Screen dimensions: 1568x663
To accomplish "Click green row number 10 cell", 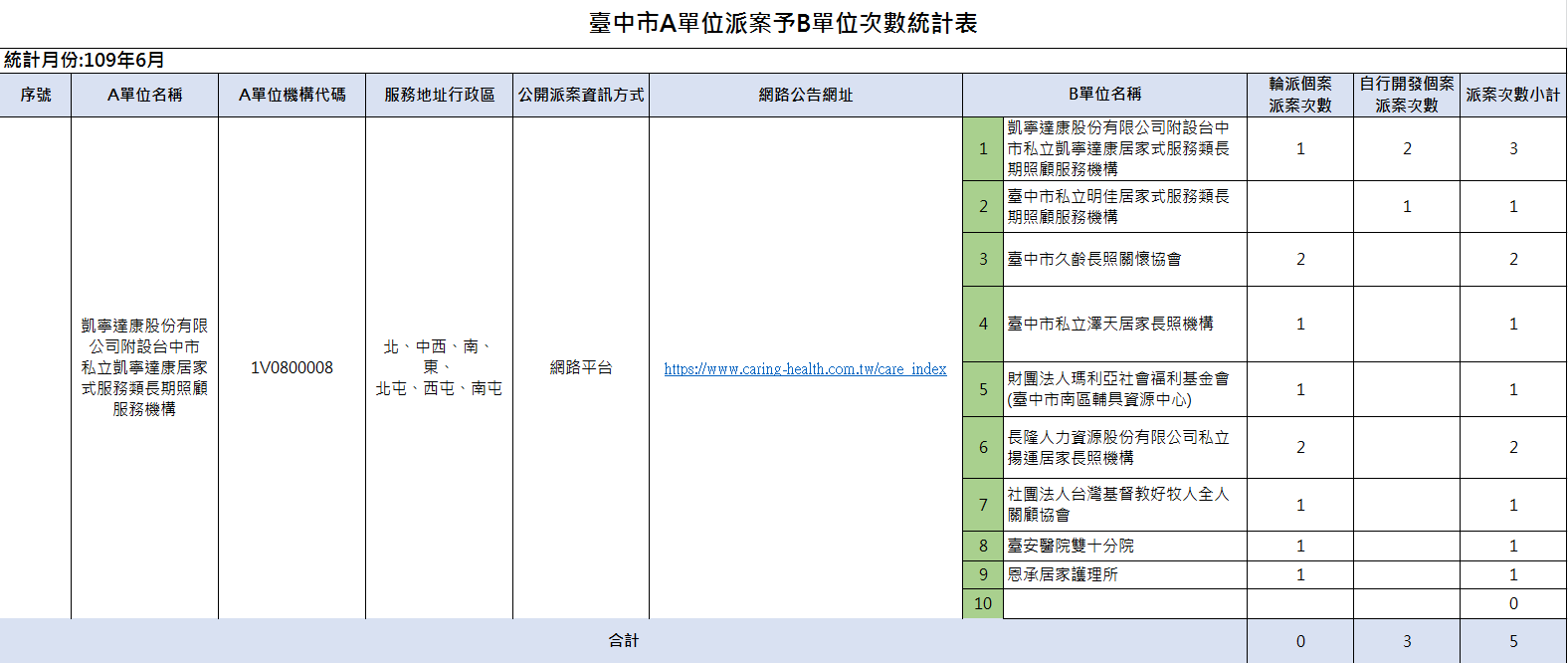I will click(983, 603).
